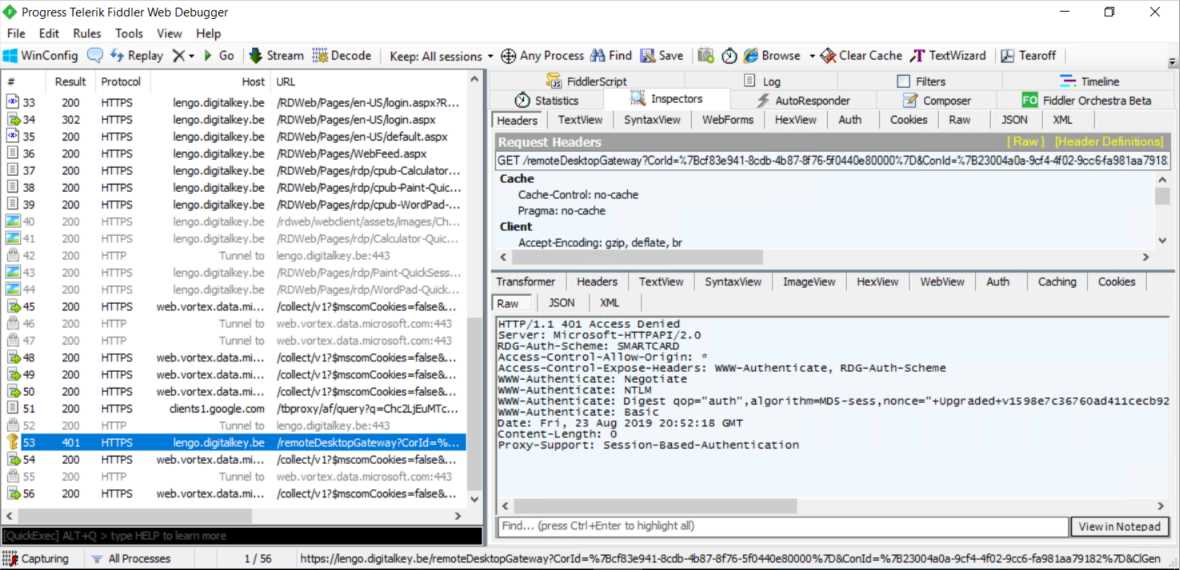Focus the QuickExec command box
The height and width of the screenshot is (570, 1180).
click(x=242, y=535)
